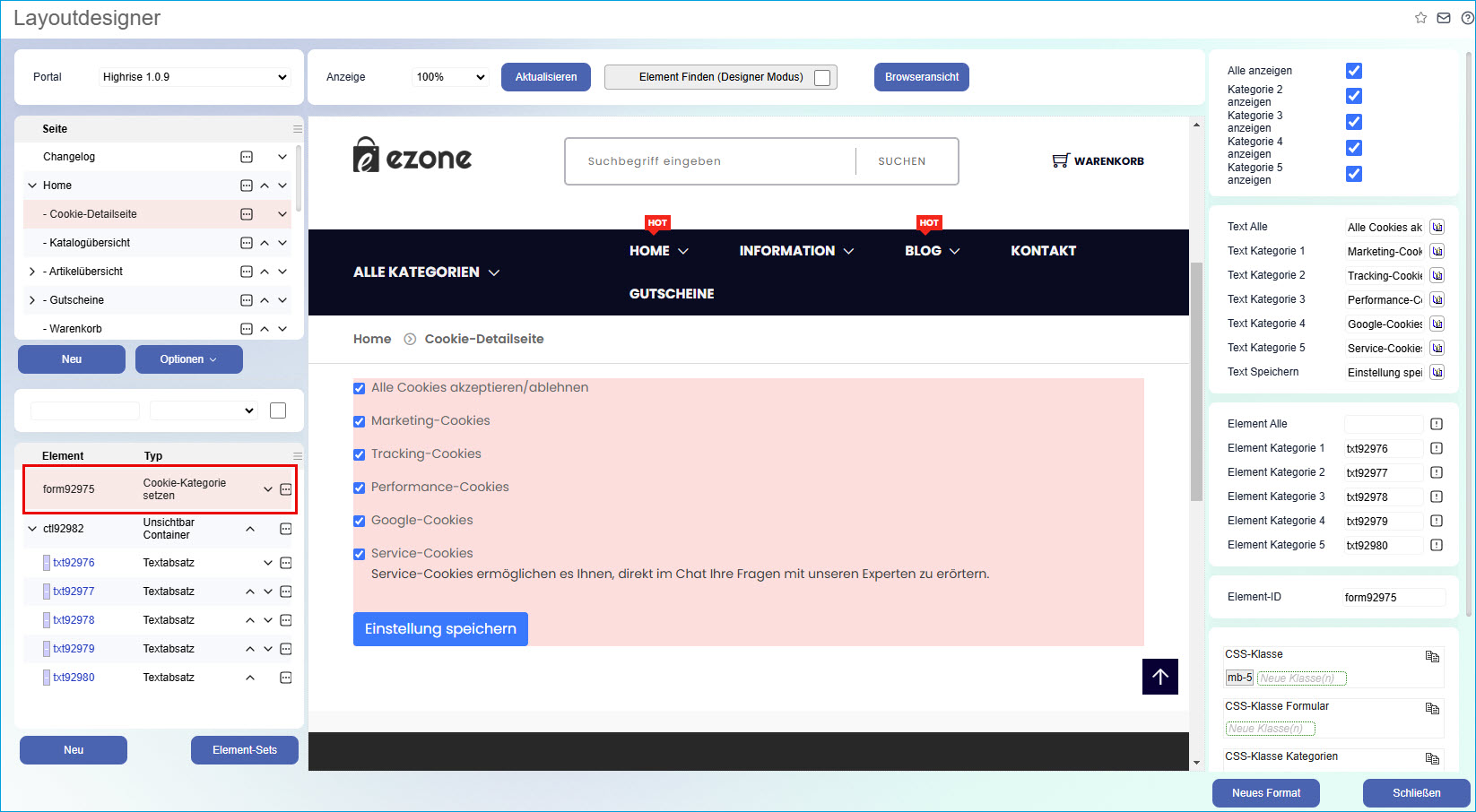Uncheck Kategorie 3 anzeigen checkbox
The height and width of the screenshot is (812, 1476).
click(1354, 122)
